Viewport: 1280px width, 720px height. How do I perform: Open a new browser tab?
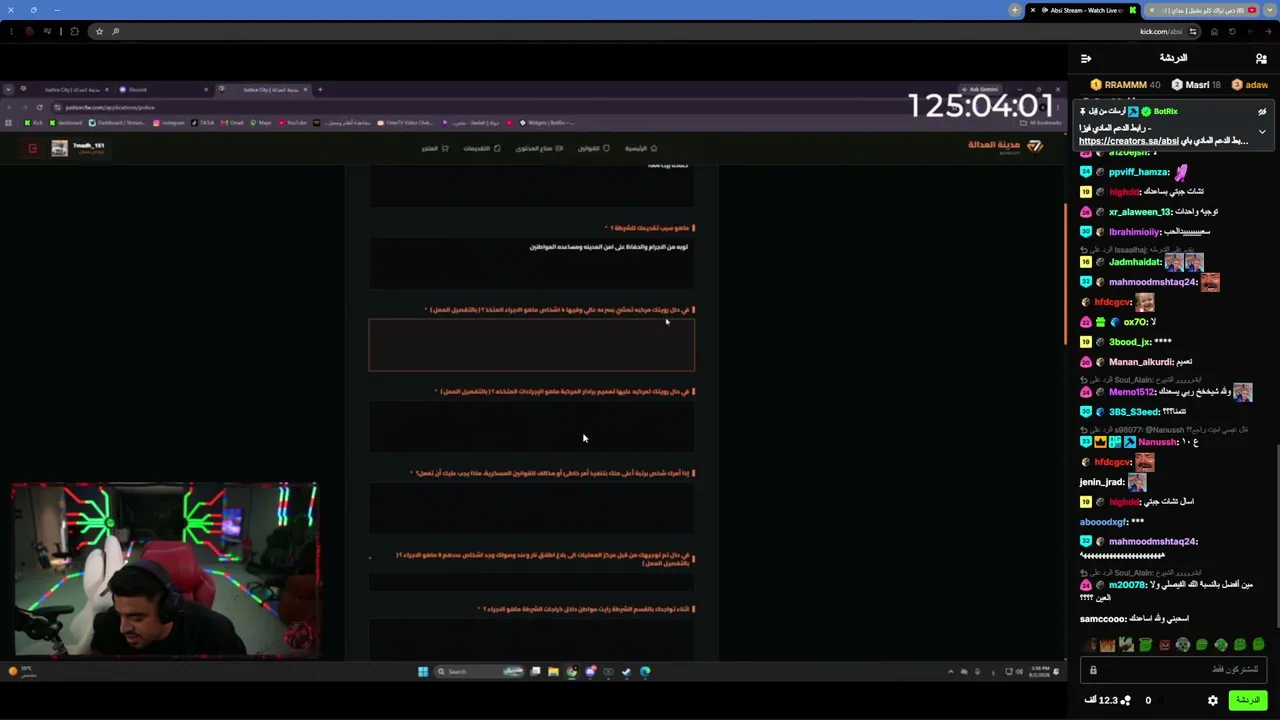point(1014,10)
